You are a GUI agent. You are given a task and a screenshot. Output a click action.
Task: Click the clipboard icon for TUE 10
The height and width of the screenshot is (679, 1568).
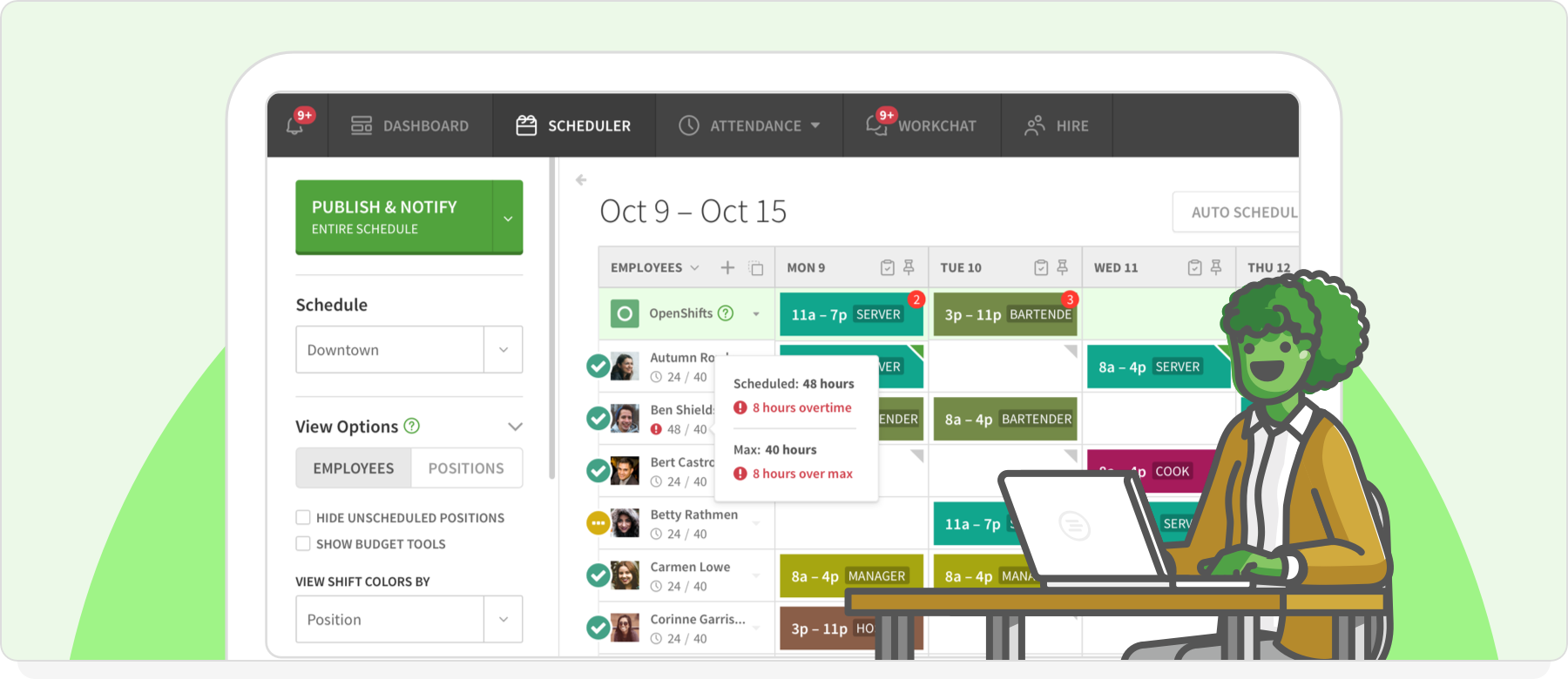point(1041,267)
